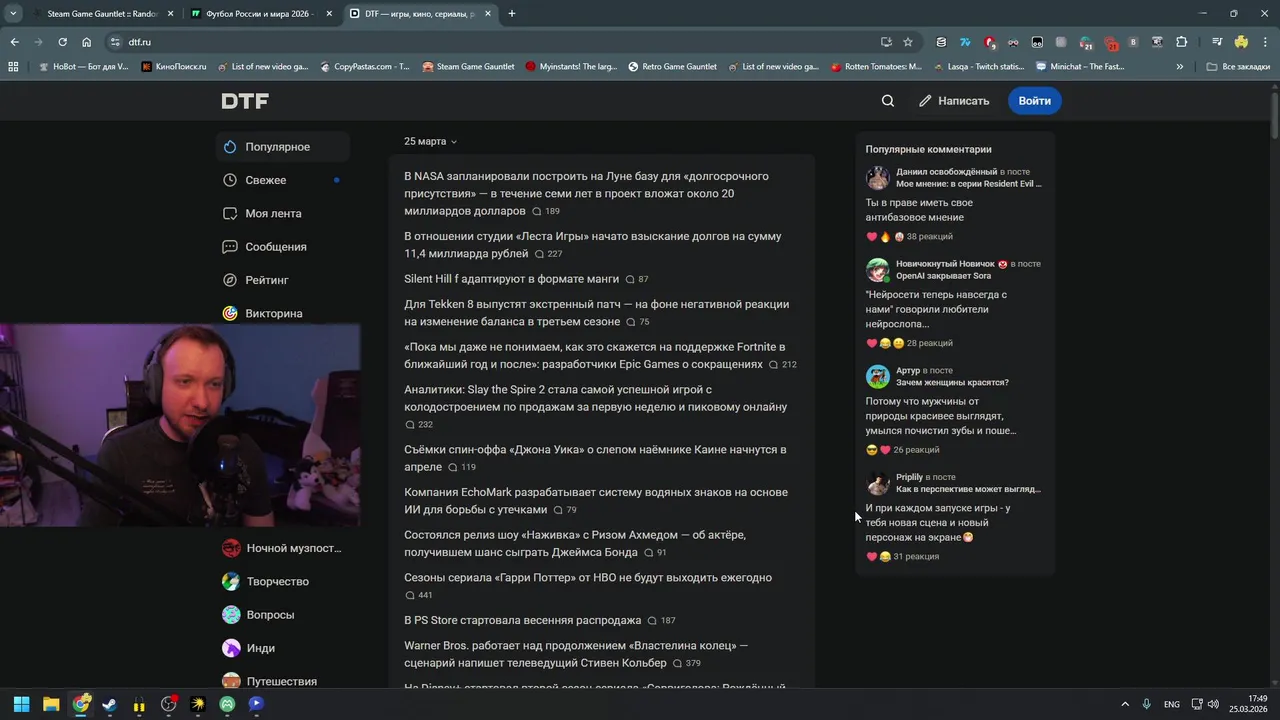Click comment count 379 on Властелина колец post
Viewport: 1280px width, 720px height.
point(687,664)
